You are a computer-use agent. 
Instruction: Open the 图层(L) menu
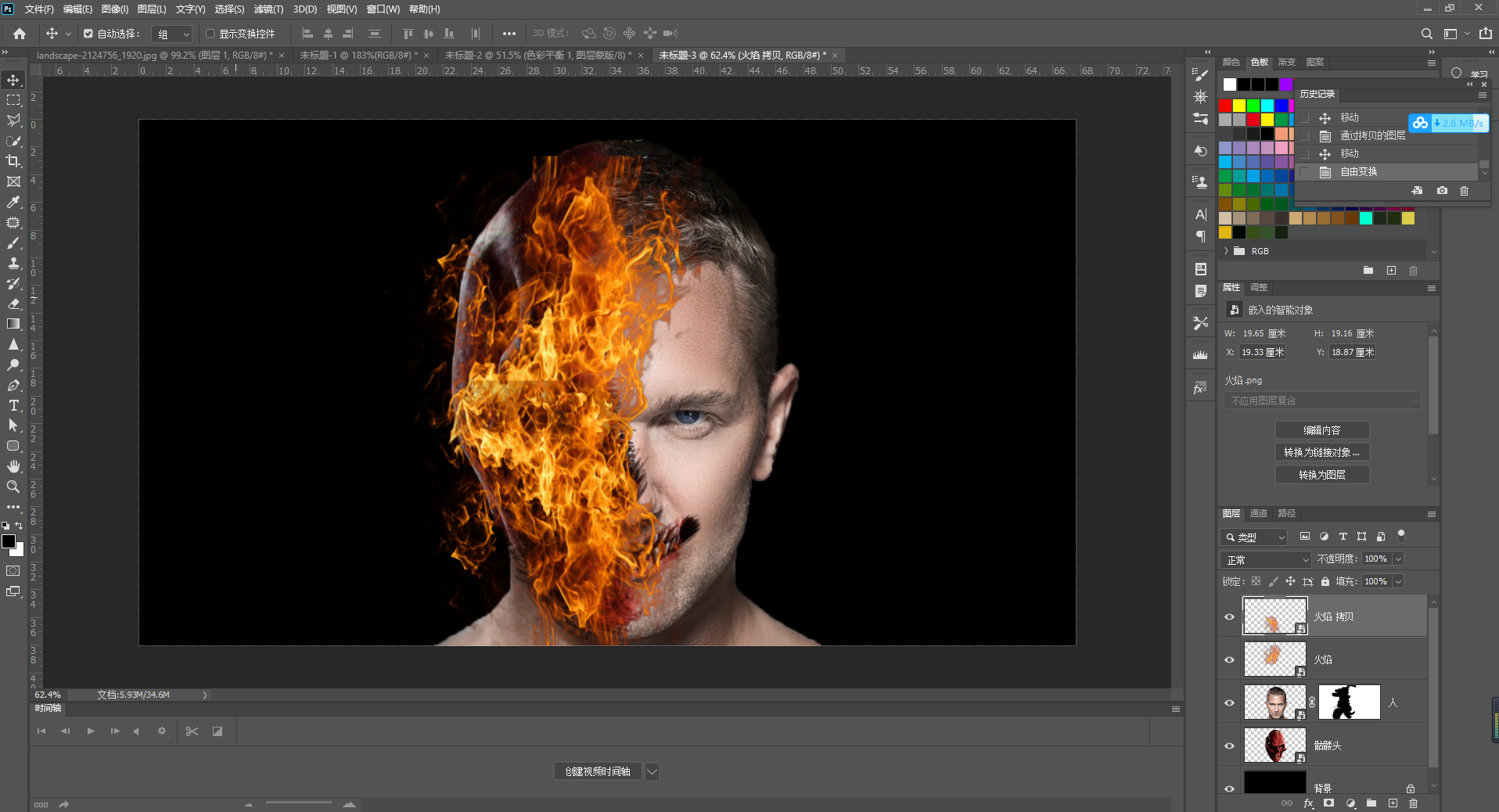coord(152,9)
